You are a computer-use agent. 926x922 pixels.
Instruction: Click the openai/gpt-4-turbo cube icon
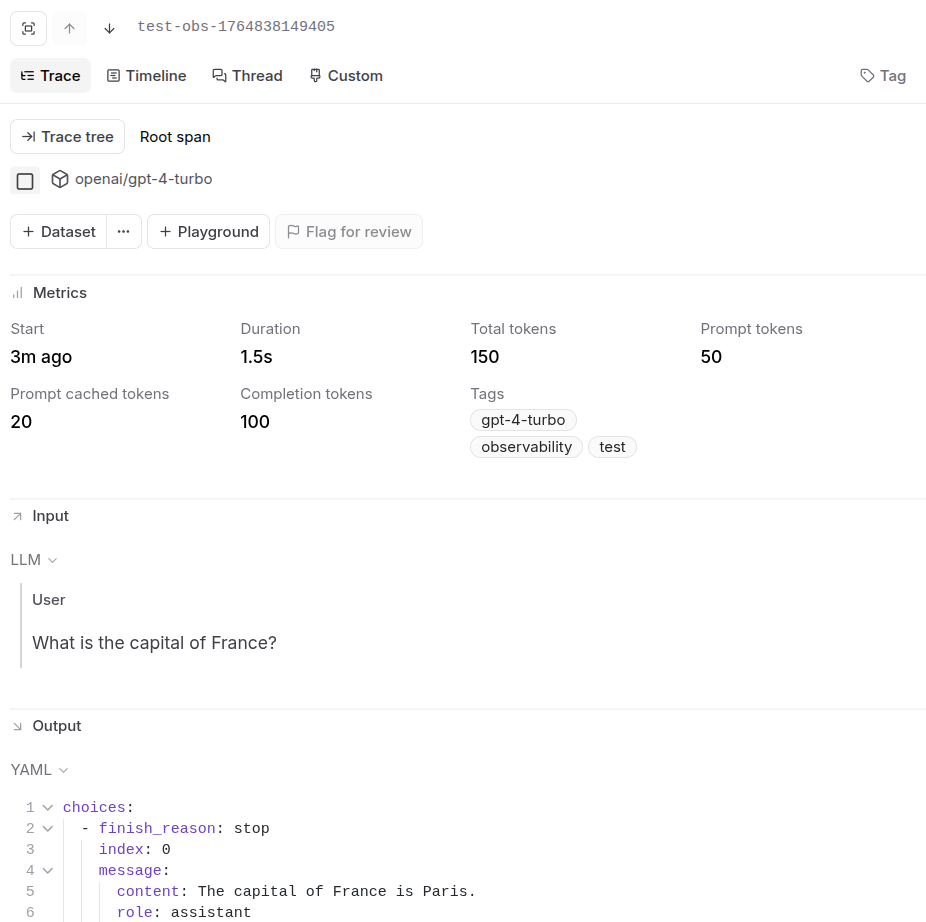tap(60, 179)
